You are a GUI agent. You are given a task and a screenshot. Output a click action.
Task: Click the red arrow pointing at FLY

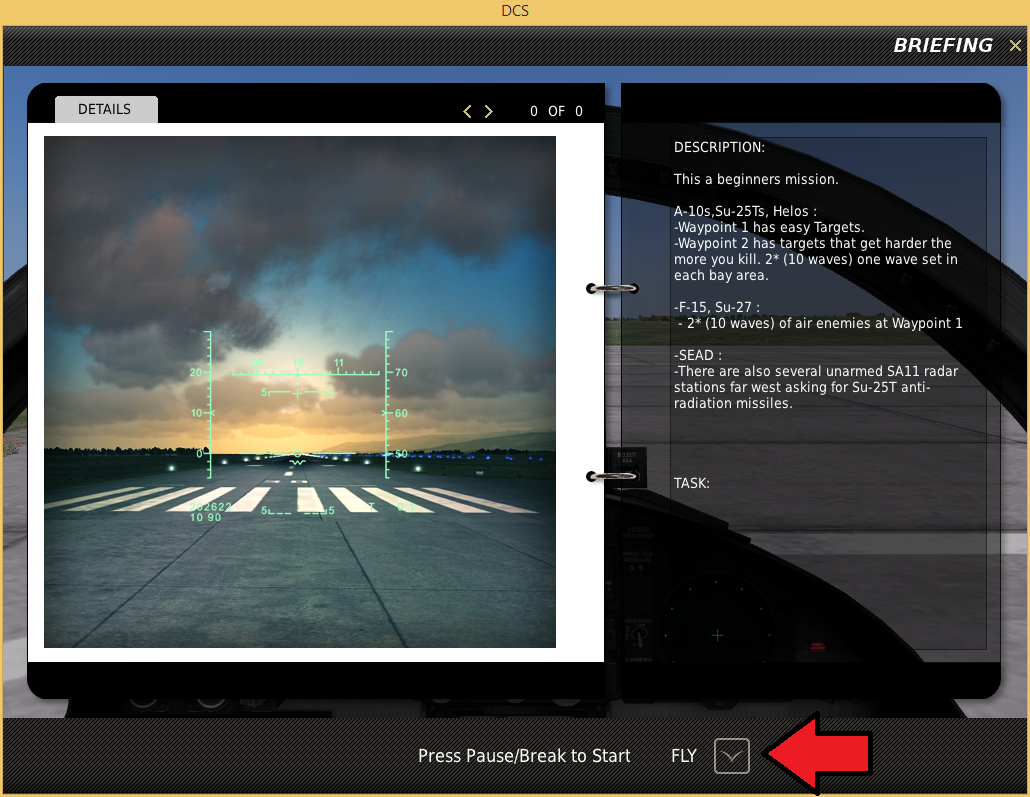819,754
